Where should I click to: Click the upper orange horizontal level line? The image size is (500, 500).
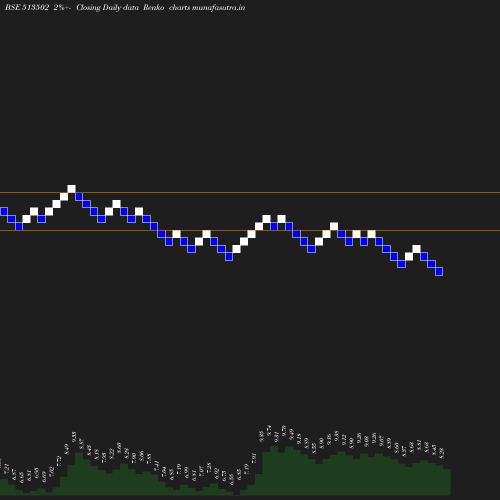point(250,192)
